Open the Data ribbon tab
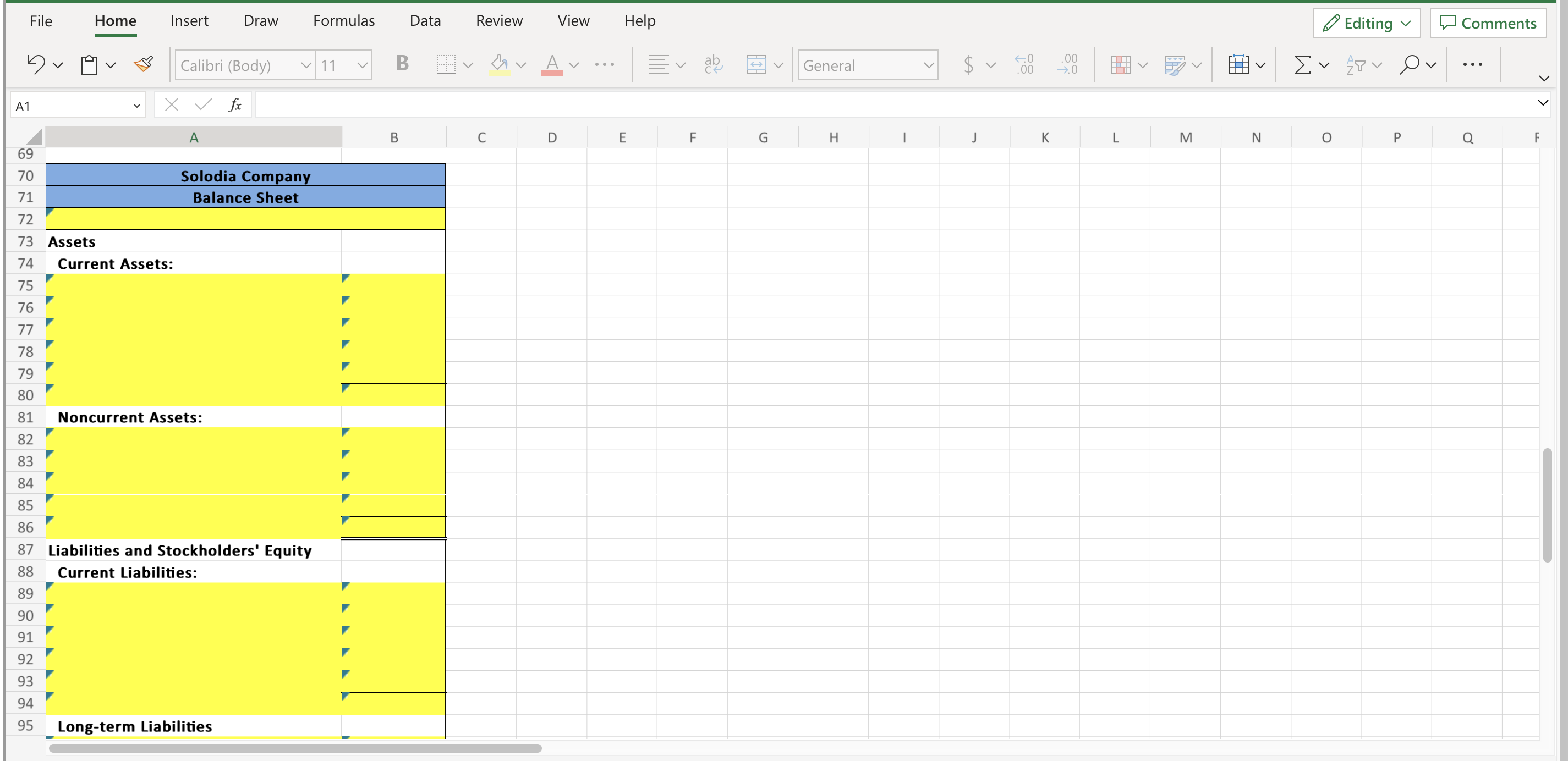The width and height of the screenshot is (1568, 761). pos(425,20)
